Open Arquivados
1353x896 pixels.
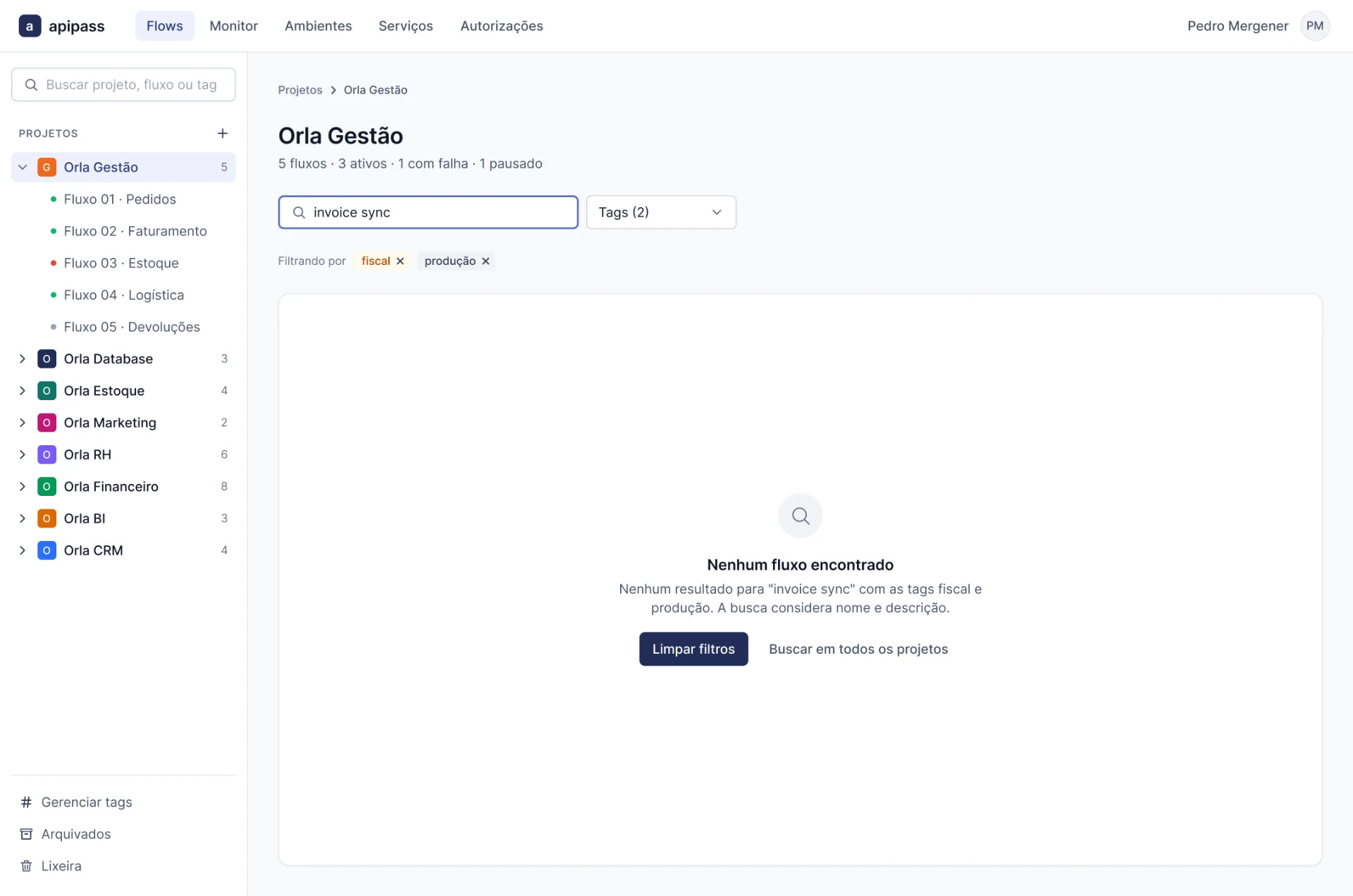click(x=66, y=834)
